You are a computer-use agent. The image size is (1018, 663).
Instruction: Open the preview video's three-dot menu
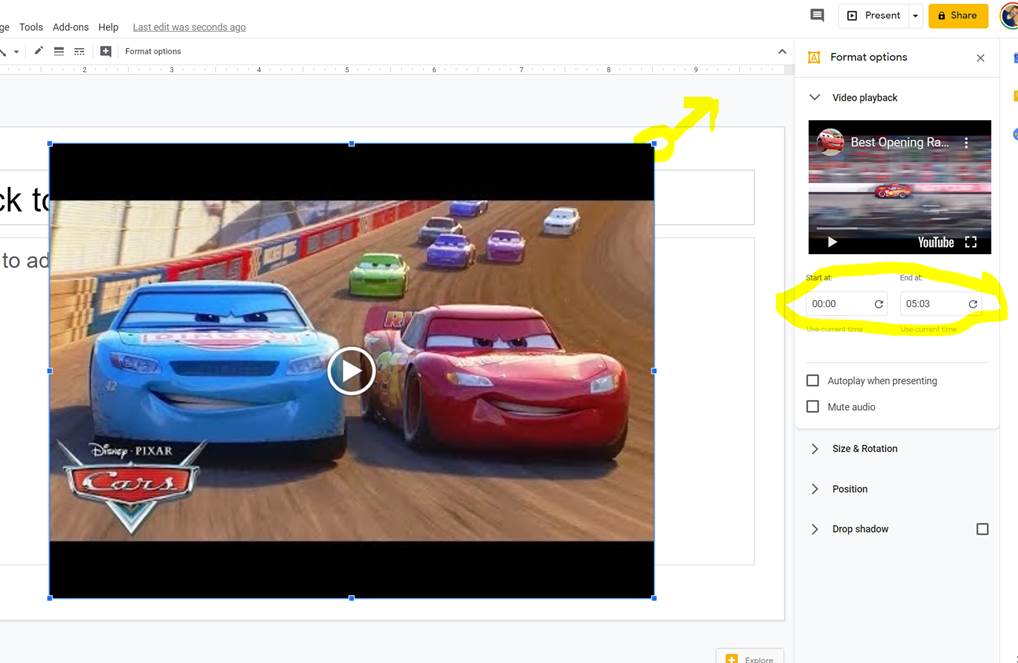tap(966, 143)
